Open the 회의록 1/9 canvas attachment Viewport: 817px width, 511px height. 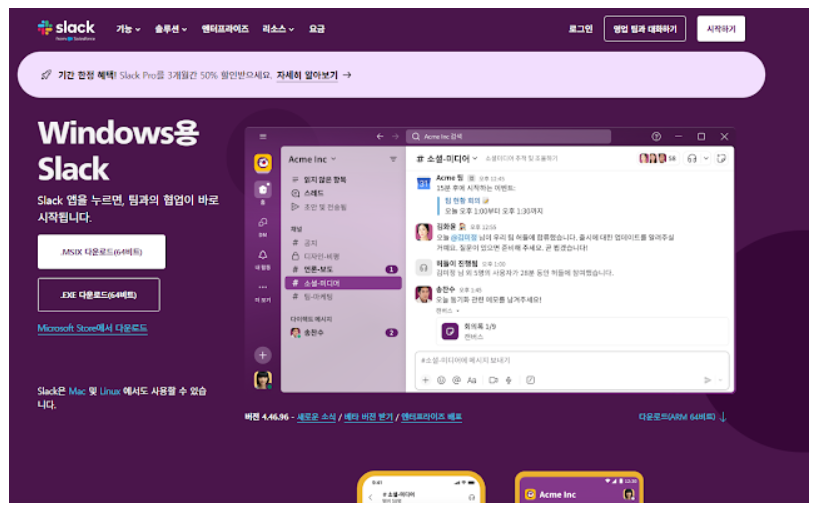(582, 331)
